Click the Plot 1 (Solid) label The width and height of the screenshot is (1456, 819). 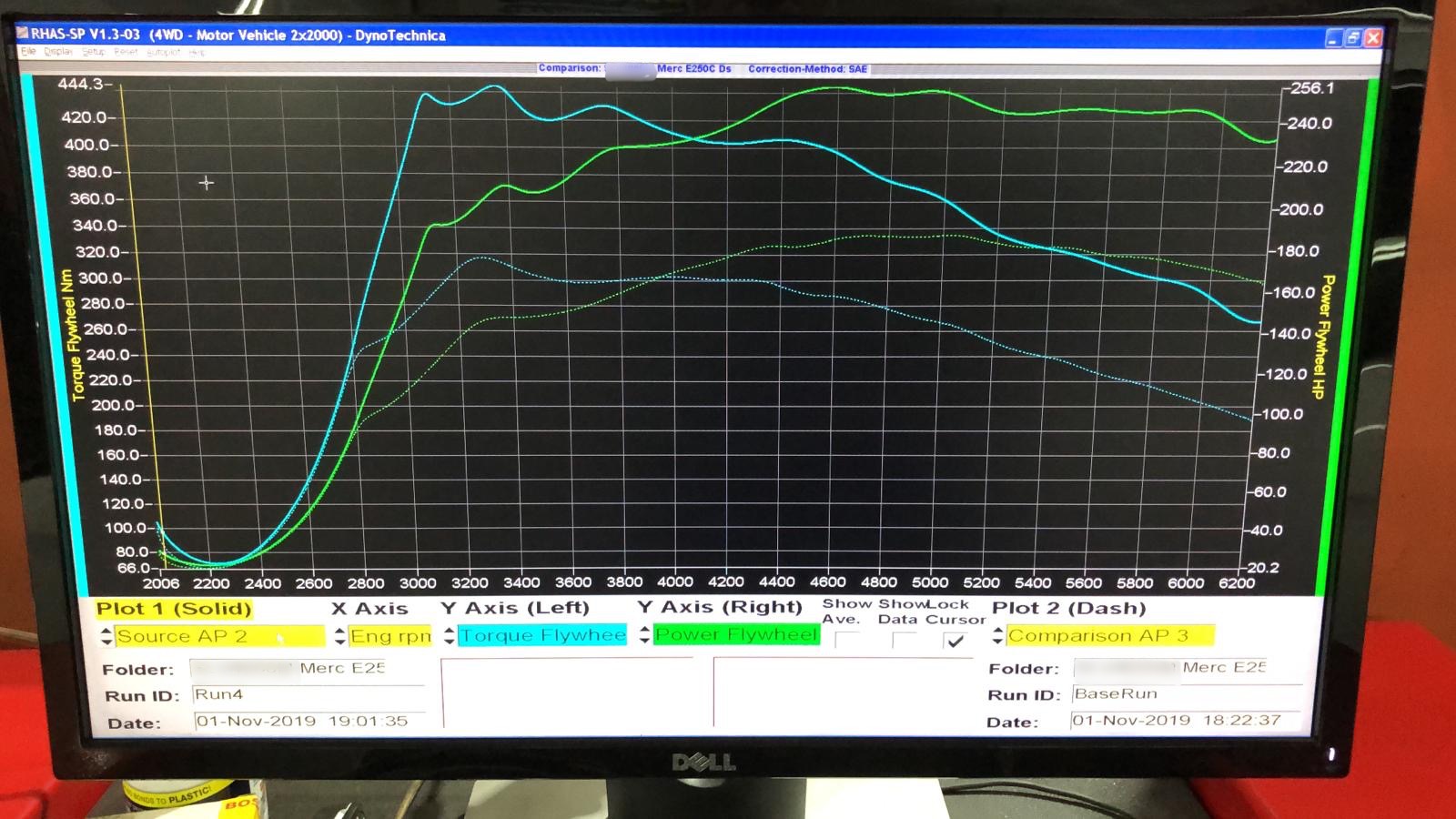pyautogui.click(x=174, y=609)
